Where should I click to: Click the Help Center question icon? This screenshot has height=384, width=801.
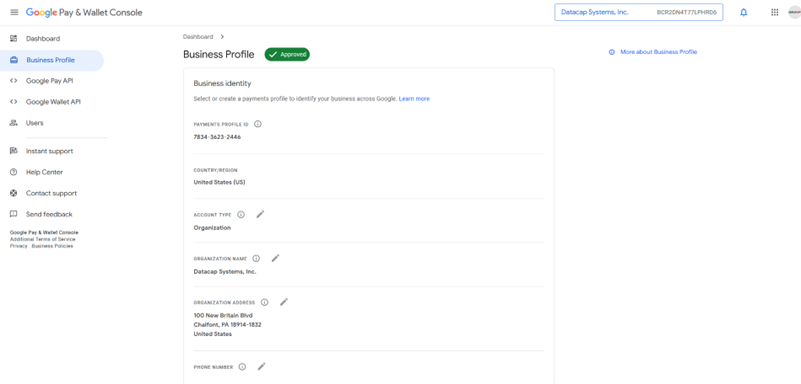pyautogui.click(x=14, y=172)
